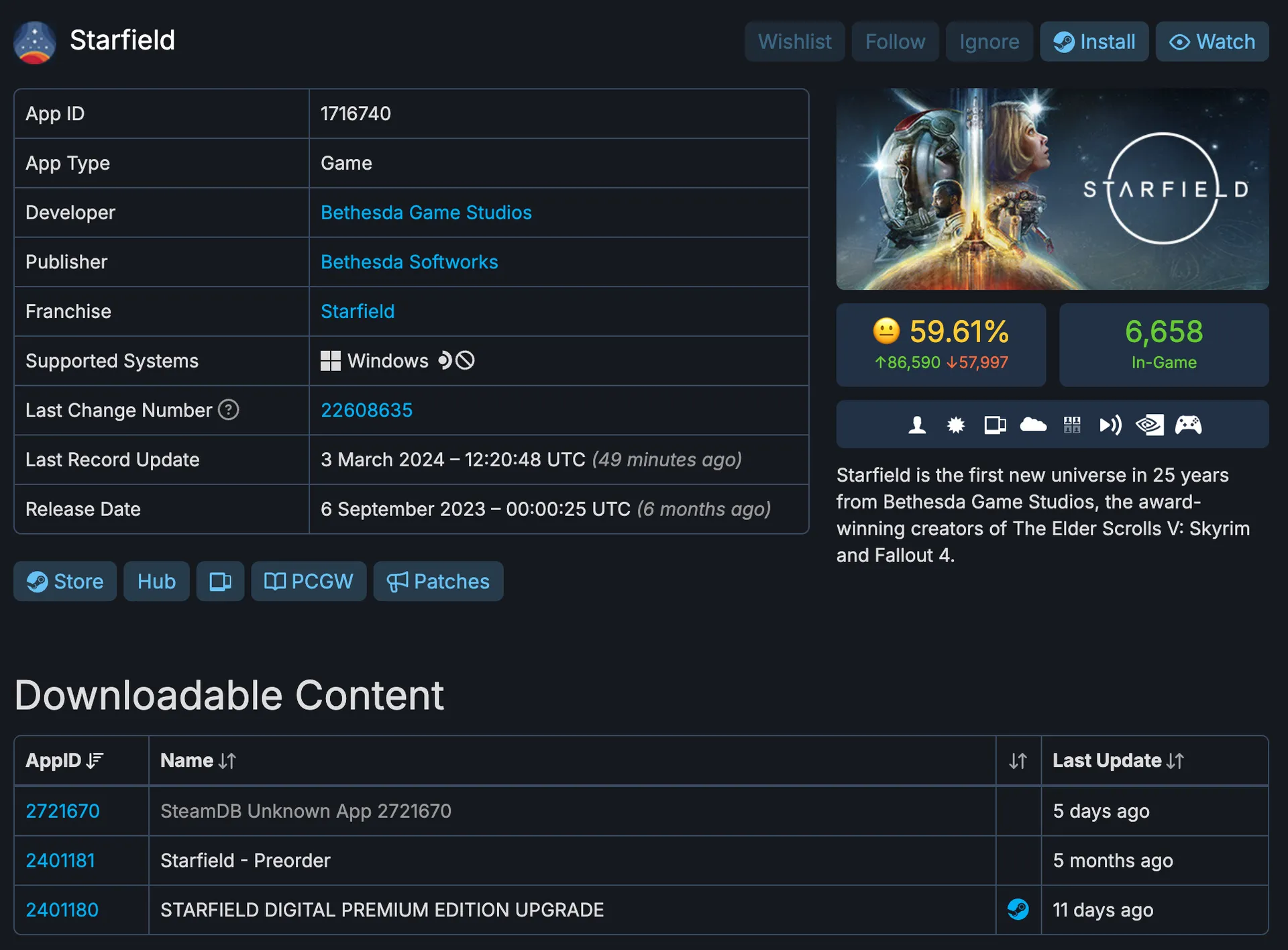Open AppID 2721670 link

point(62,811)
